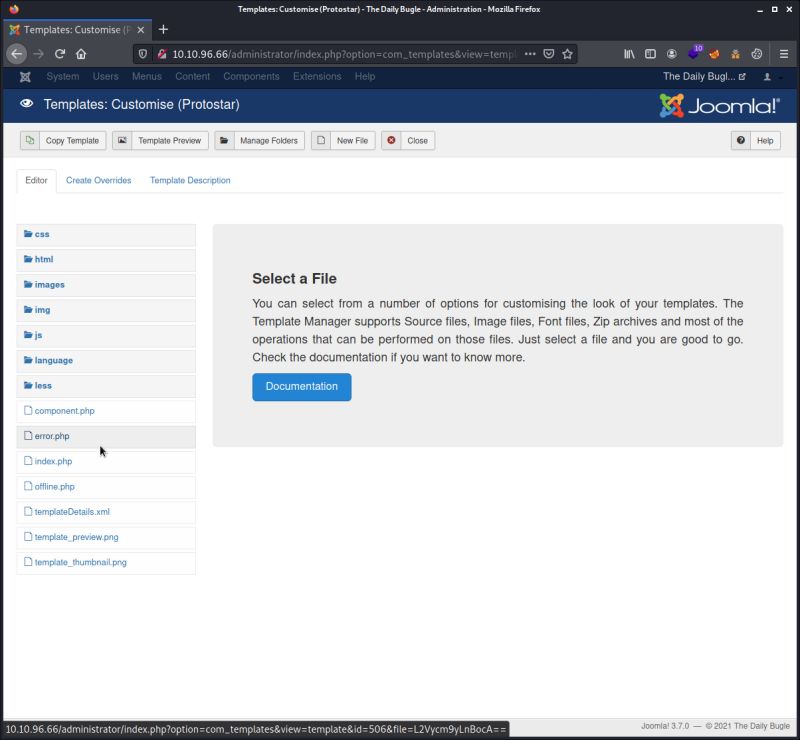Viewport: 800px width, 740px height.
Task: Click the purple extension icon showing 10
Action: [693, 54]
